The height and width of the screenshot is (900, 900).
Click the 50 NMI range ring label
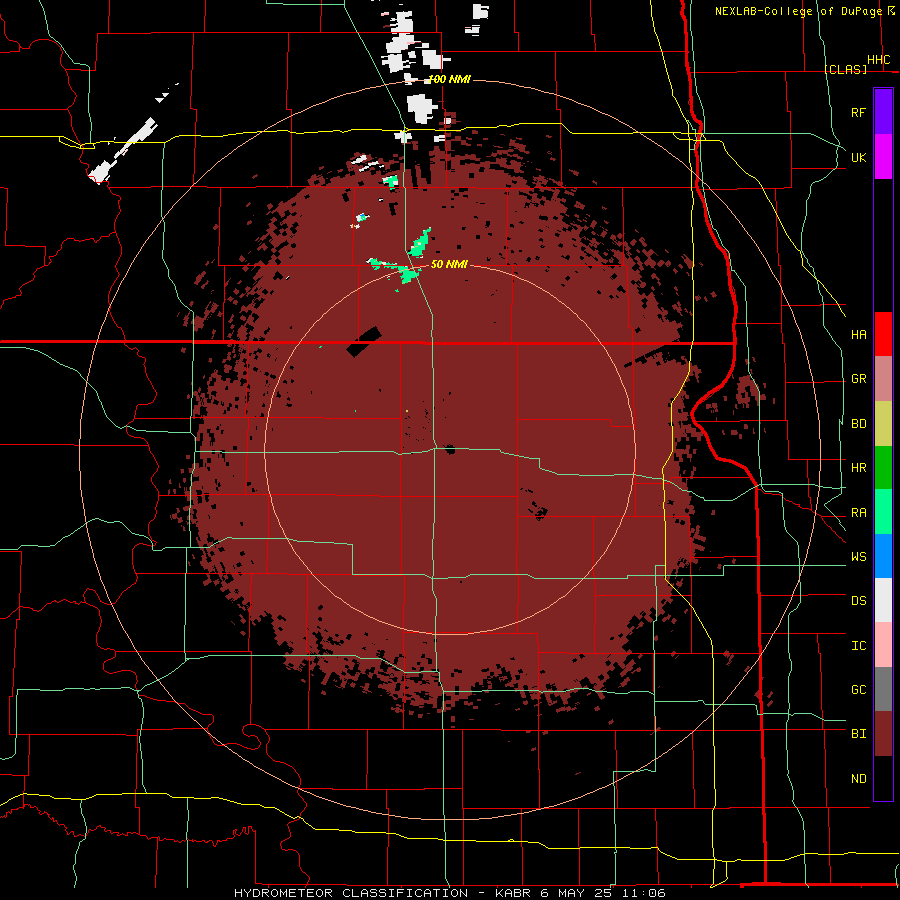coord(449,264)
